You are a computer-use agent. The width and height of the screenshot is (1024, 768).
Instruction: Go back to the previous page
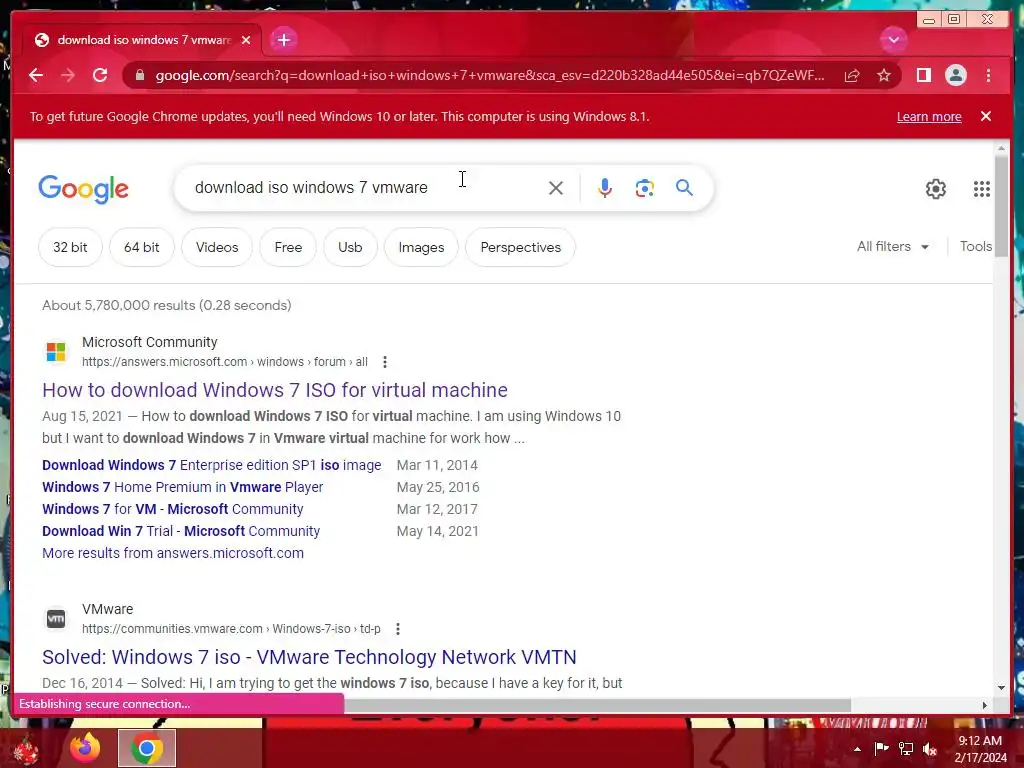click(x=36, y=75)
